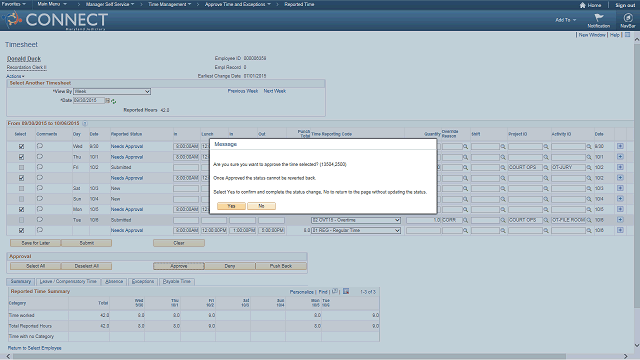The width and height of the screenshot is (640, 360).
Task: Open the Overtime time reporting code dropdown
Action: (356, 220)
